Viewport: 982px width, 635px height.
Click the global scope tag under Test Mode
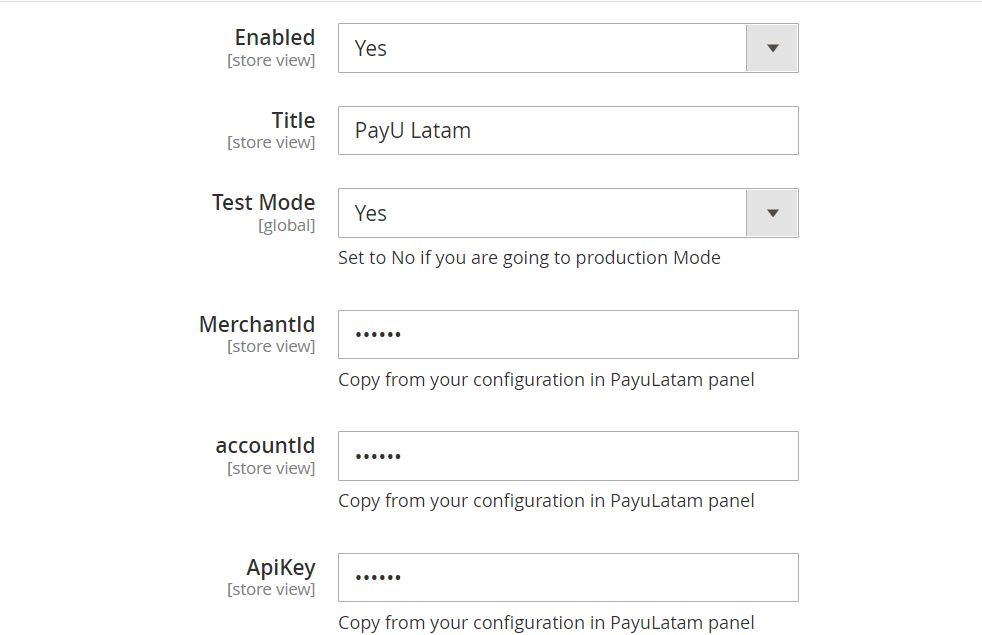coord(286,226)
